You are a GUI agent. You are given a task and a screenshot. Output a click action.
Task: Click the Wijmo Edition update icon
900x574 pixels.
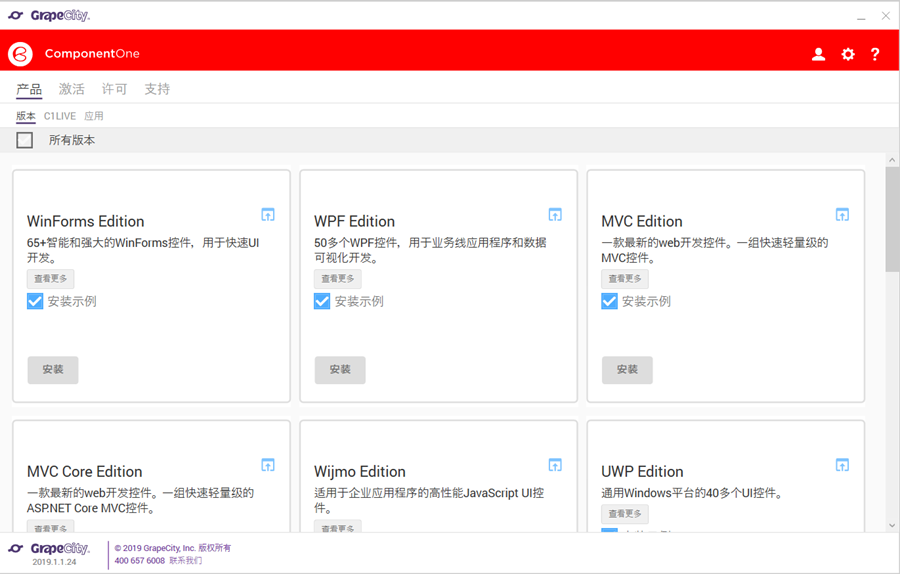tap(555, 465)
